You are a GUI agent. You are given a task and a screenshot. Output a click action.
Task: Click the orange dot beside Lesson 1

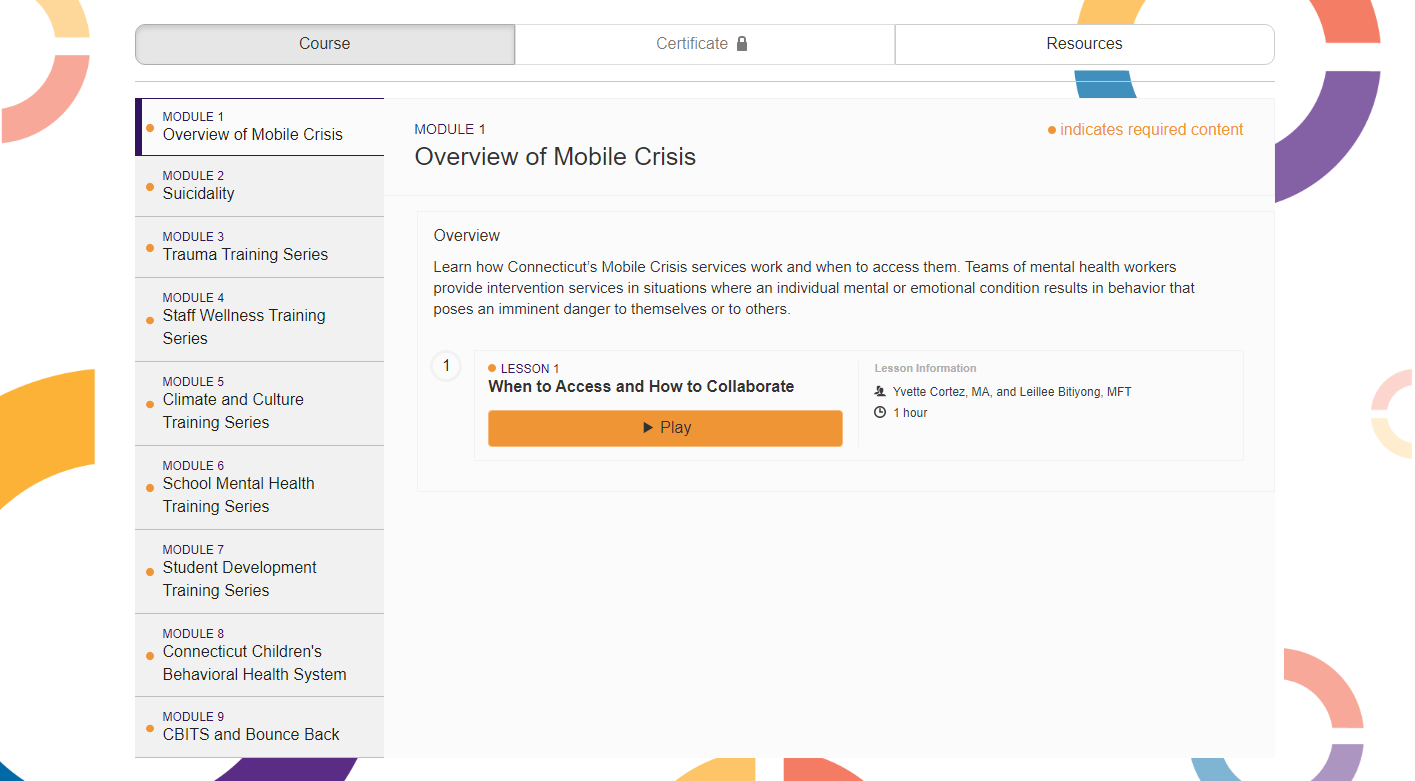click(x=492, y=368)
